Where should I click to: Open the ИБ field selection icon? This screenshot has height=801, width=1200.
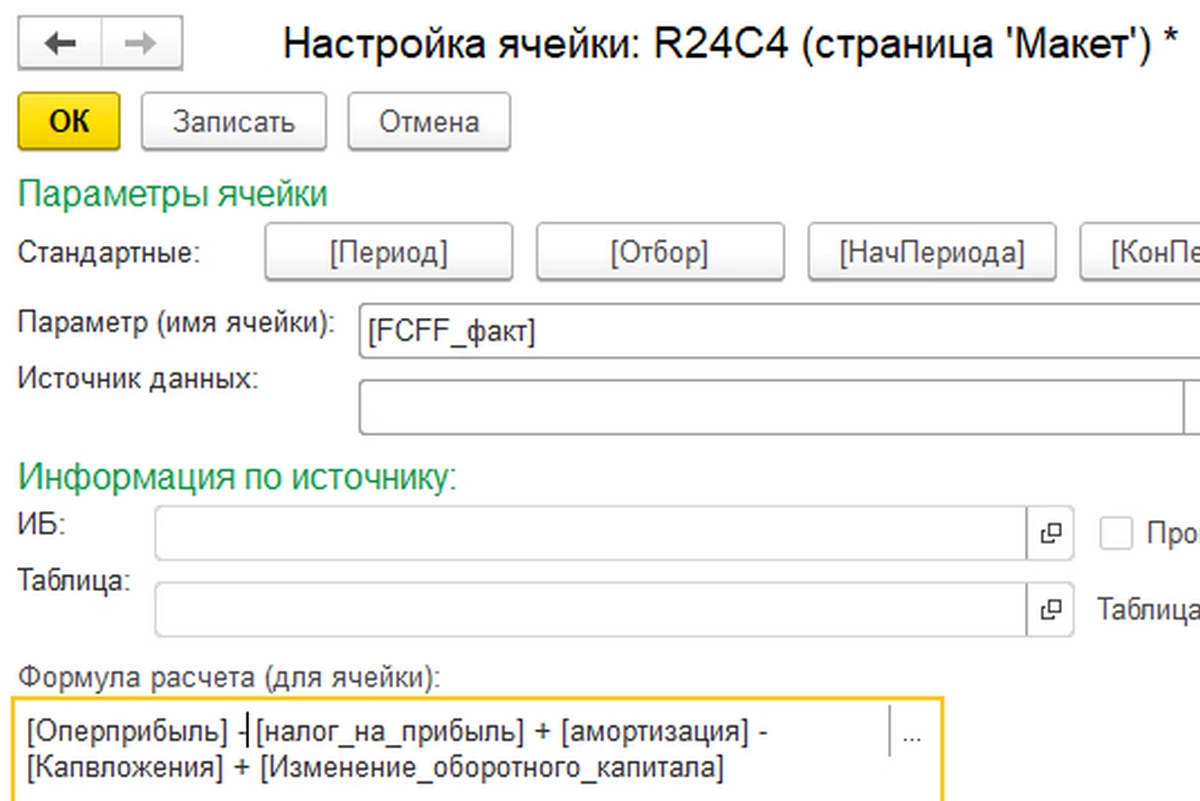1050,534
